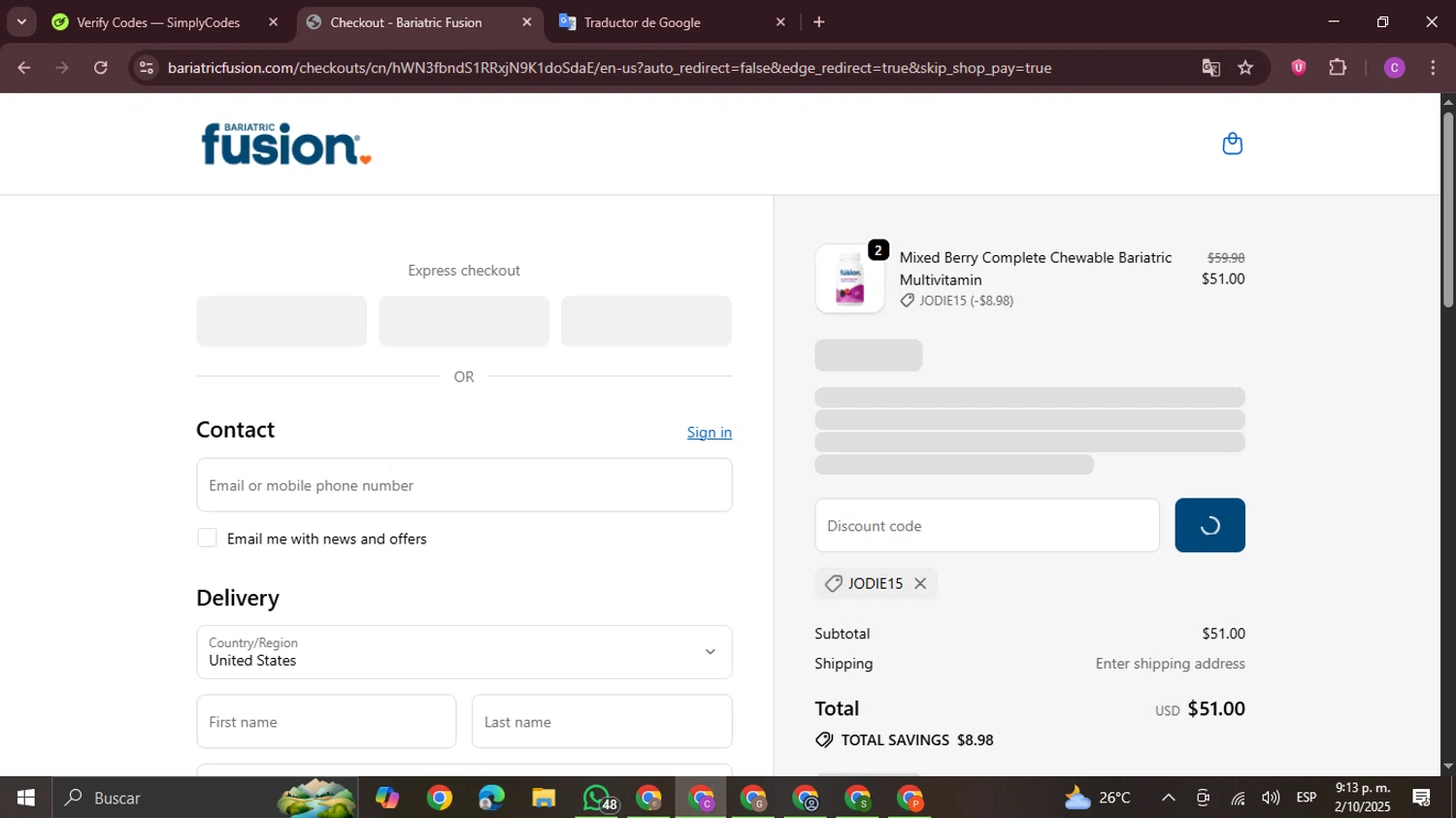Open the volume control icon
Image resolution: width=1456 pixels, height=818 pixels.
pyautogui.click(x=1271, y=798)
